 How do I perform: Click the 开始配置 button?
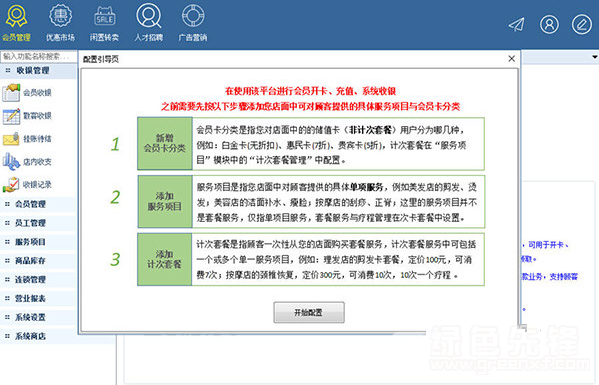309,312
